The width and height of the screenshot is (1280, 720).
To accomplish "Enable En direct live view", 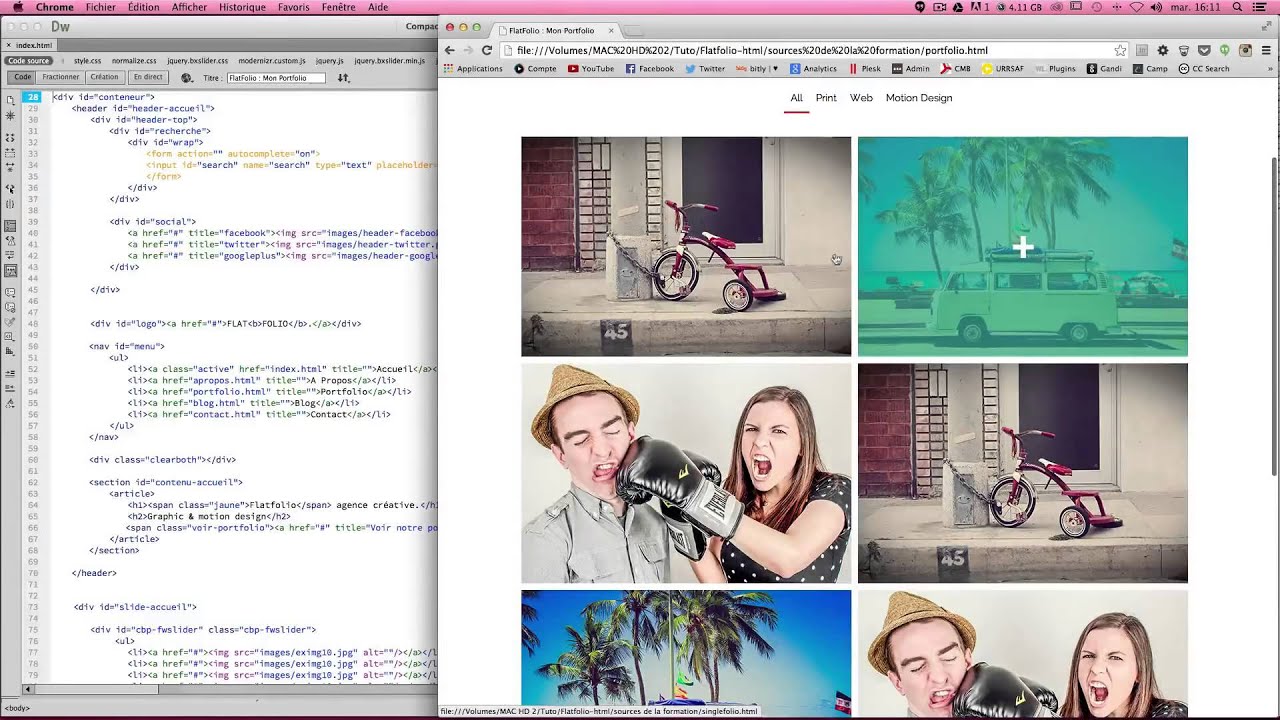I will click(x=148, y=77).
